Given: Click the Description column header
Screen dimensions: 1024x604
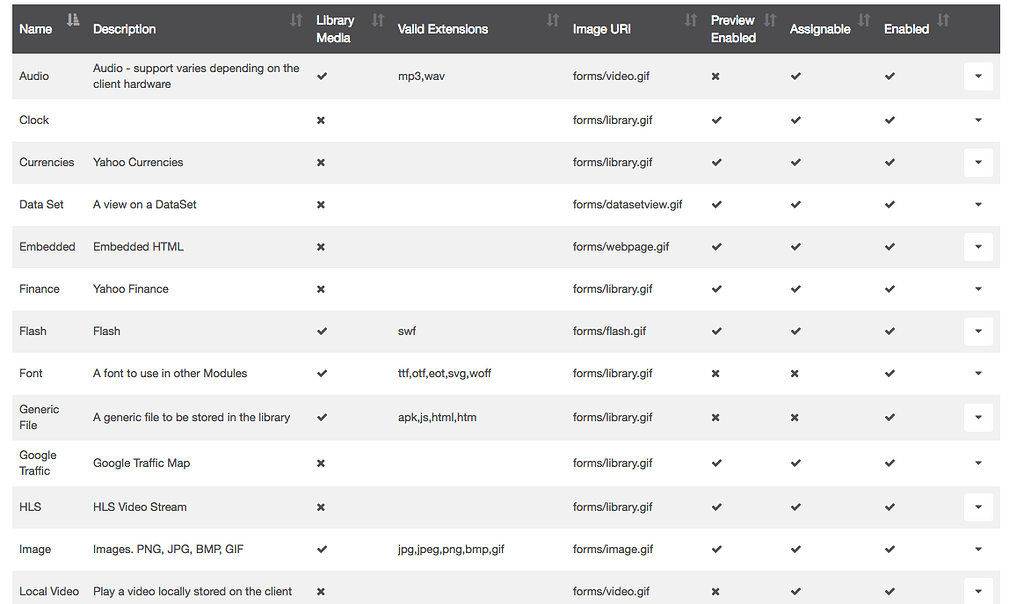Looking at the screenshot, I should point(124,29).
